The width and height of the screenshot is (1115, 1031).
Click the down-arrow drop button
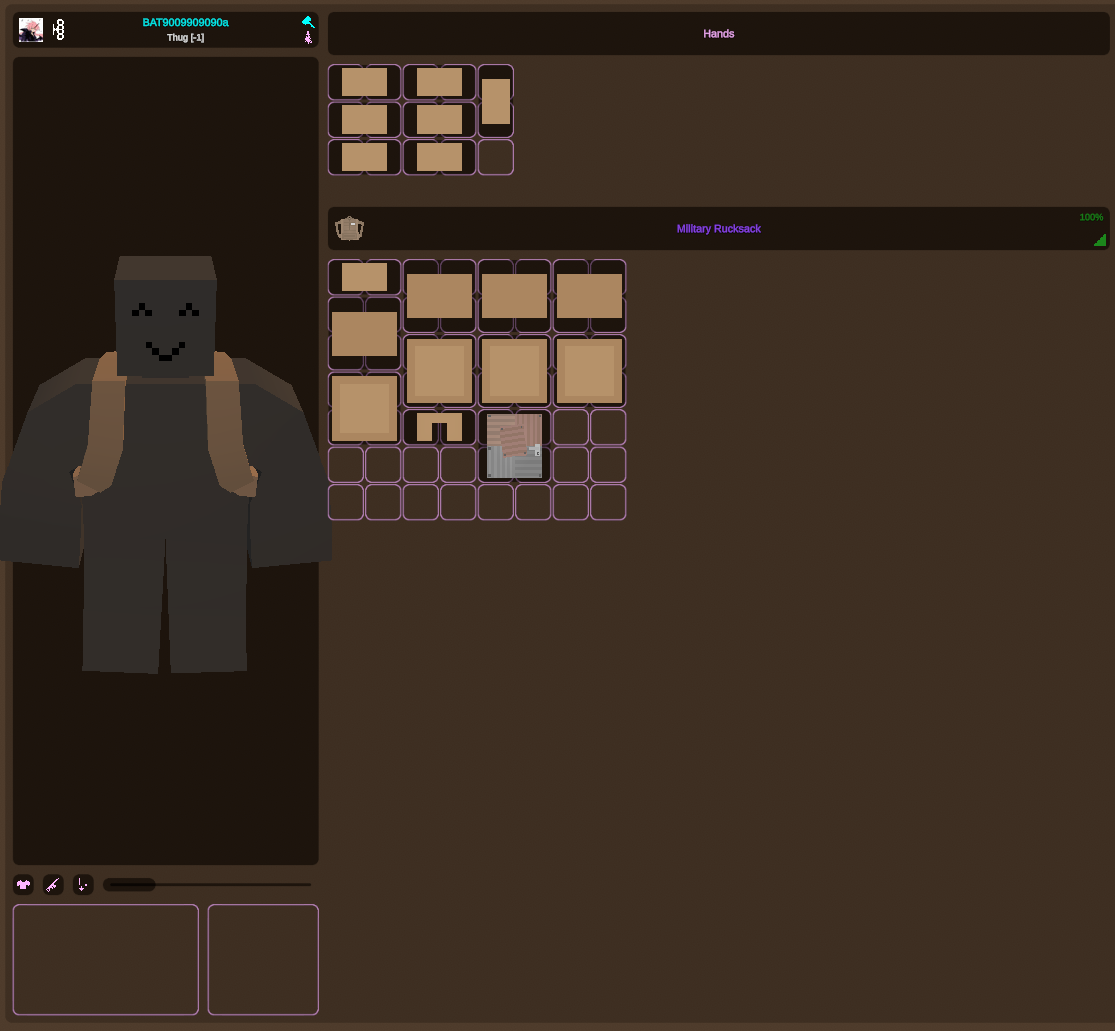pos(83,885)
